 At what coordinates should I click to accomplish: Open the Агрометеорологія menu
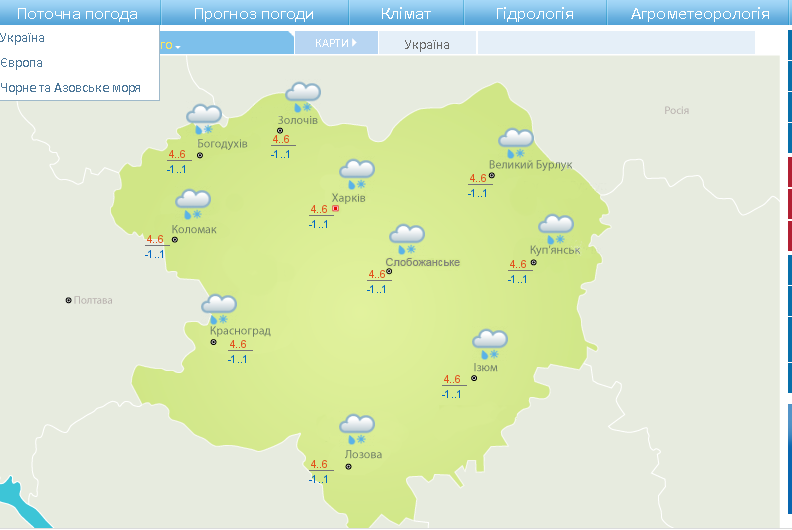tap(700, 13)
